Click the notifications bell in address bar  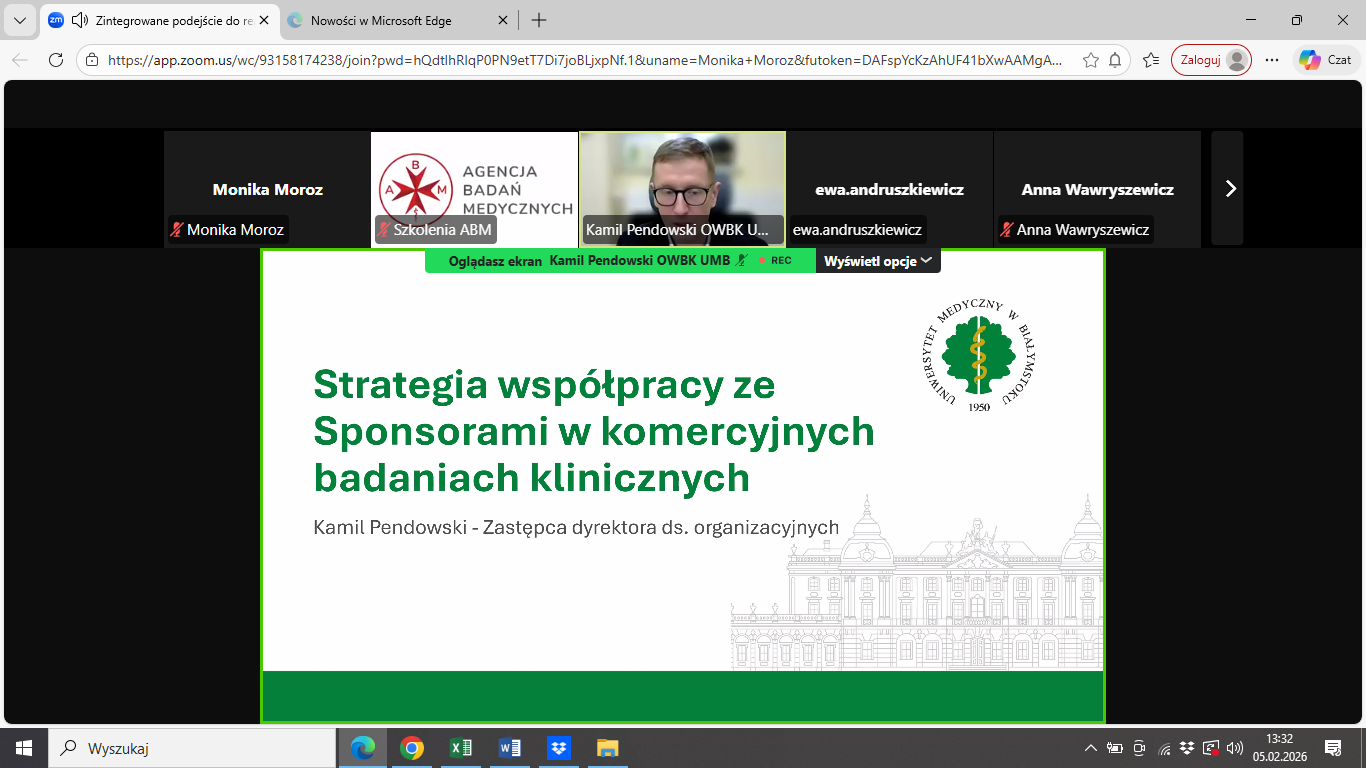[1115, 60]
